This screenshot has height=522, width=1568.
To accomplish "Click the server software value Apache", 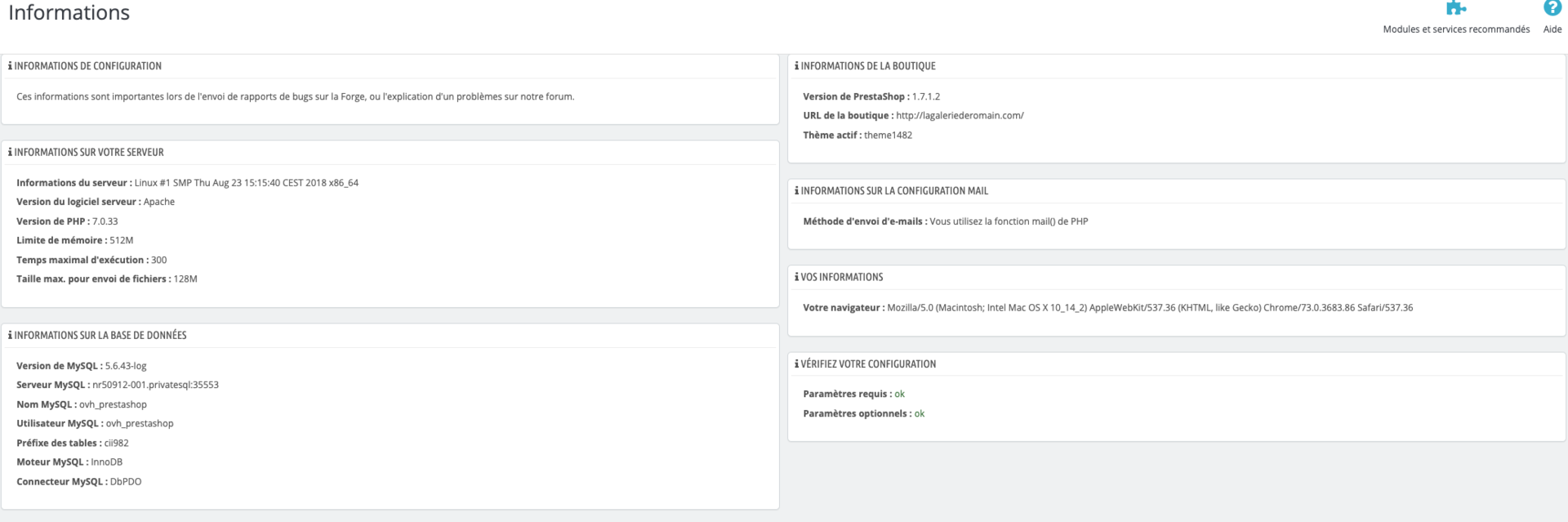I will point(159,202).
